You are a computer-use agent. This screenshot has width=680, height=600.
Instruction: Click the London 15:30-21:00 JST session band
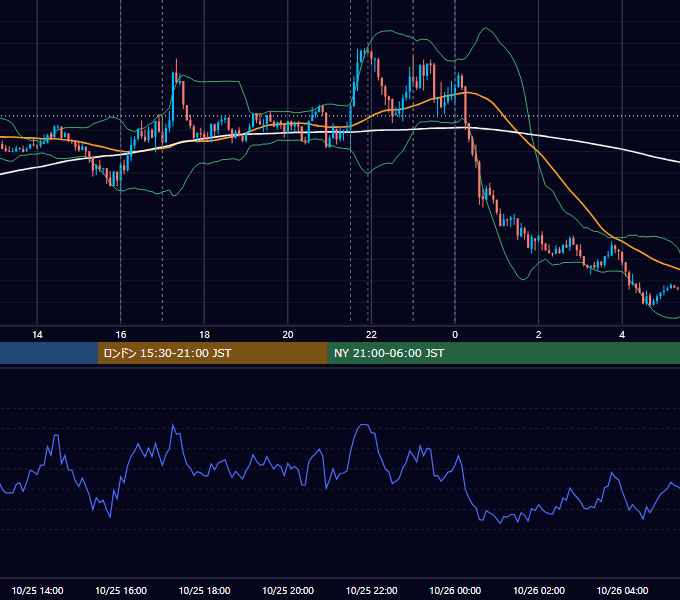coord(212,353)
